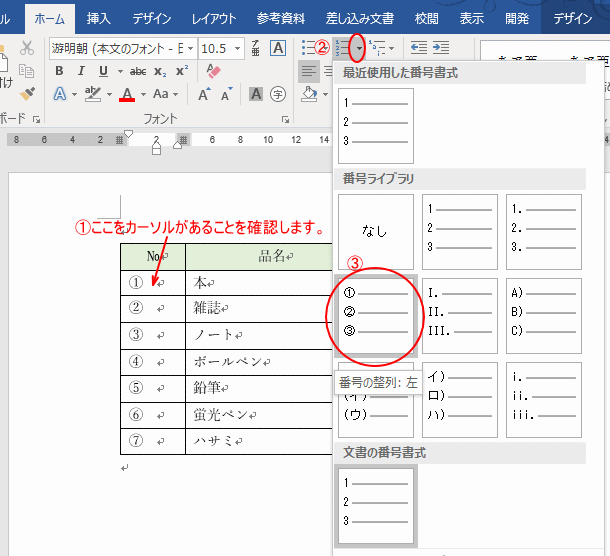The height and width of the screenshot is (556, 610).
Task: Open the font color dropdown arrow
Action: [x=143, y=95]
